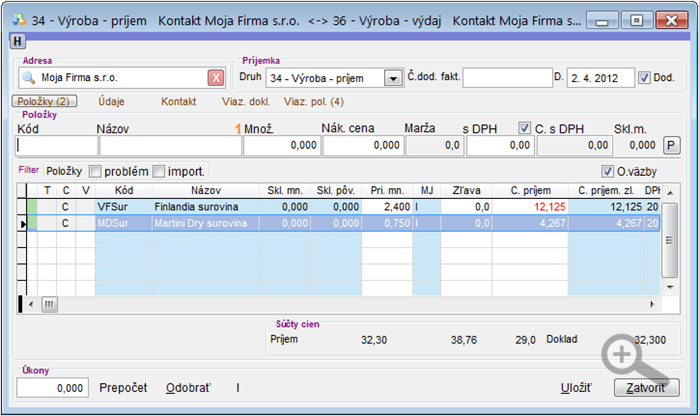Click the Druh combo box 34 - Výroba - príjem
The image size is (699, 416).
click(x=334, y=78)
